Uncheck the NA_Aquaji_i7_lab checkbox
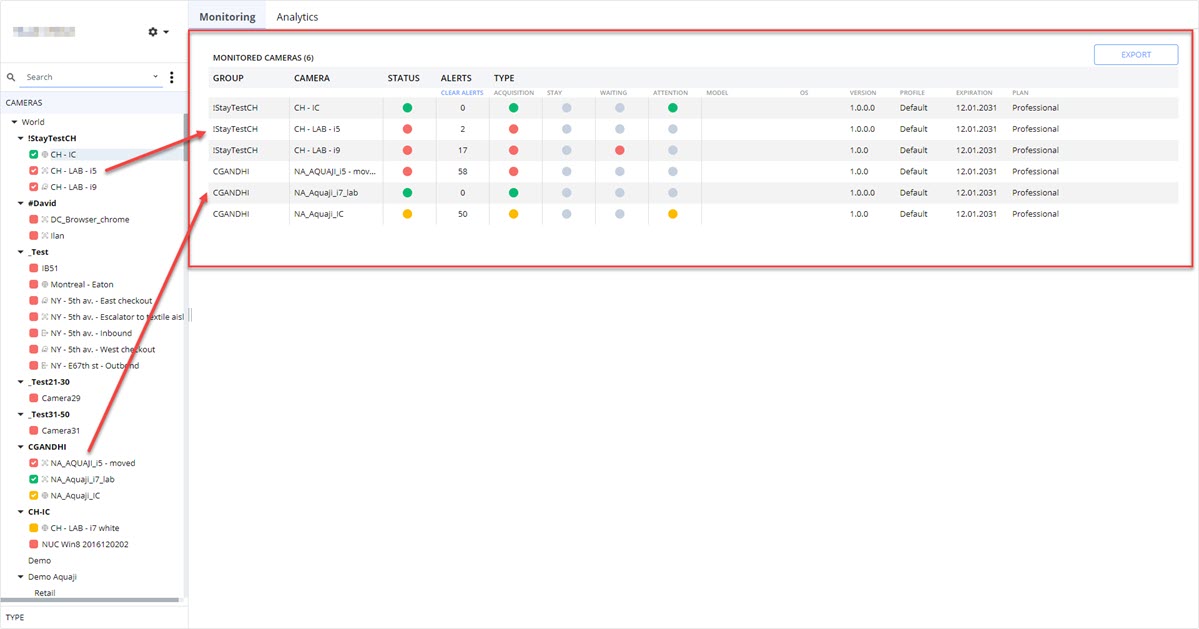This screenshot has height=629, width=1199. click(34, 479)
